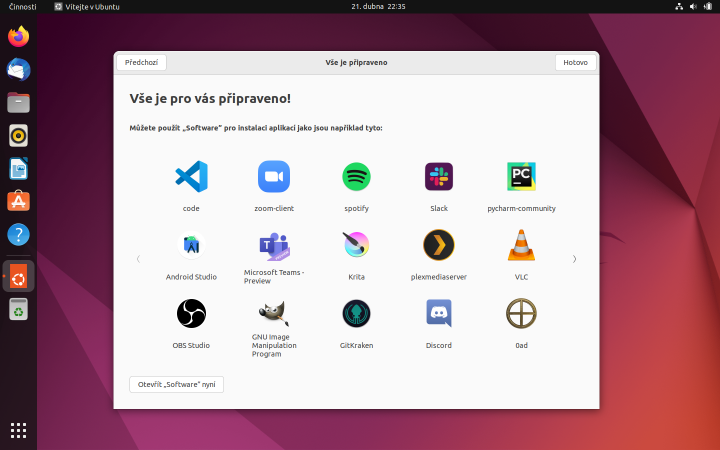Click the 'spotify' app label
Screen dimensions: 720x450
(x=356, y=208)
